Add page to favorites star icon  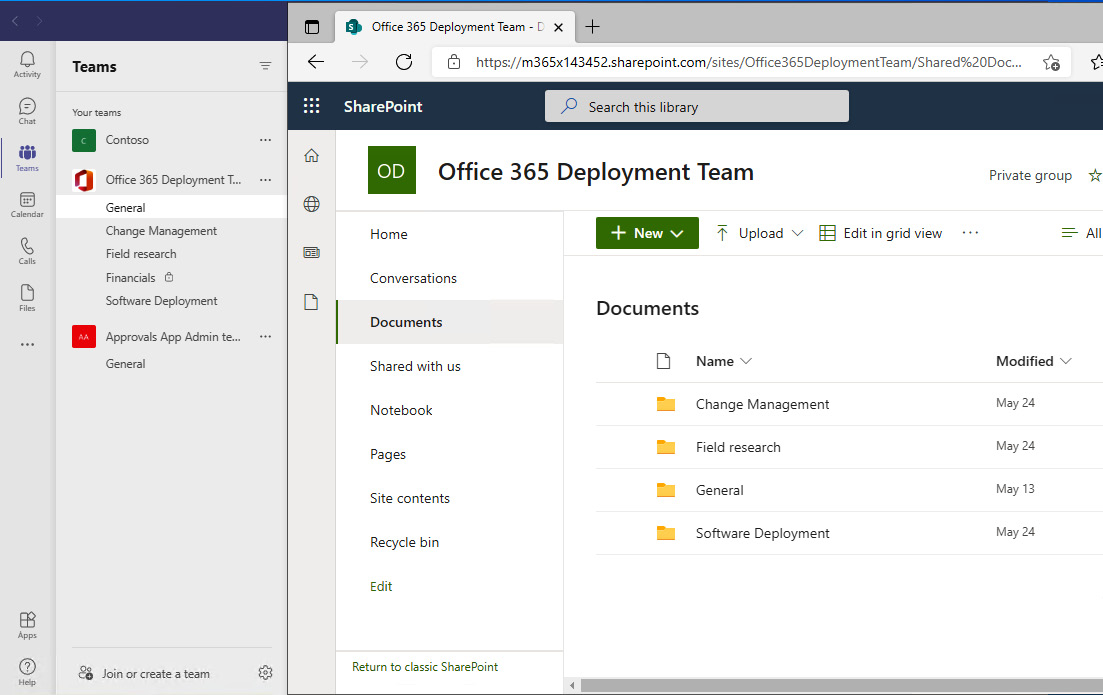click(x=1051, y=63)
